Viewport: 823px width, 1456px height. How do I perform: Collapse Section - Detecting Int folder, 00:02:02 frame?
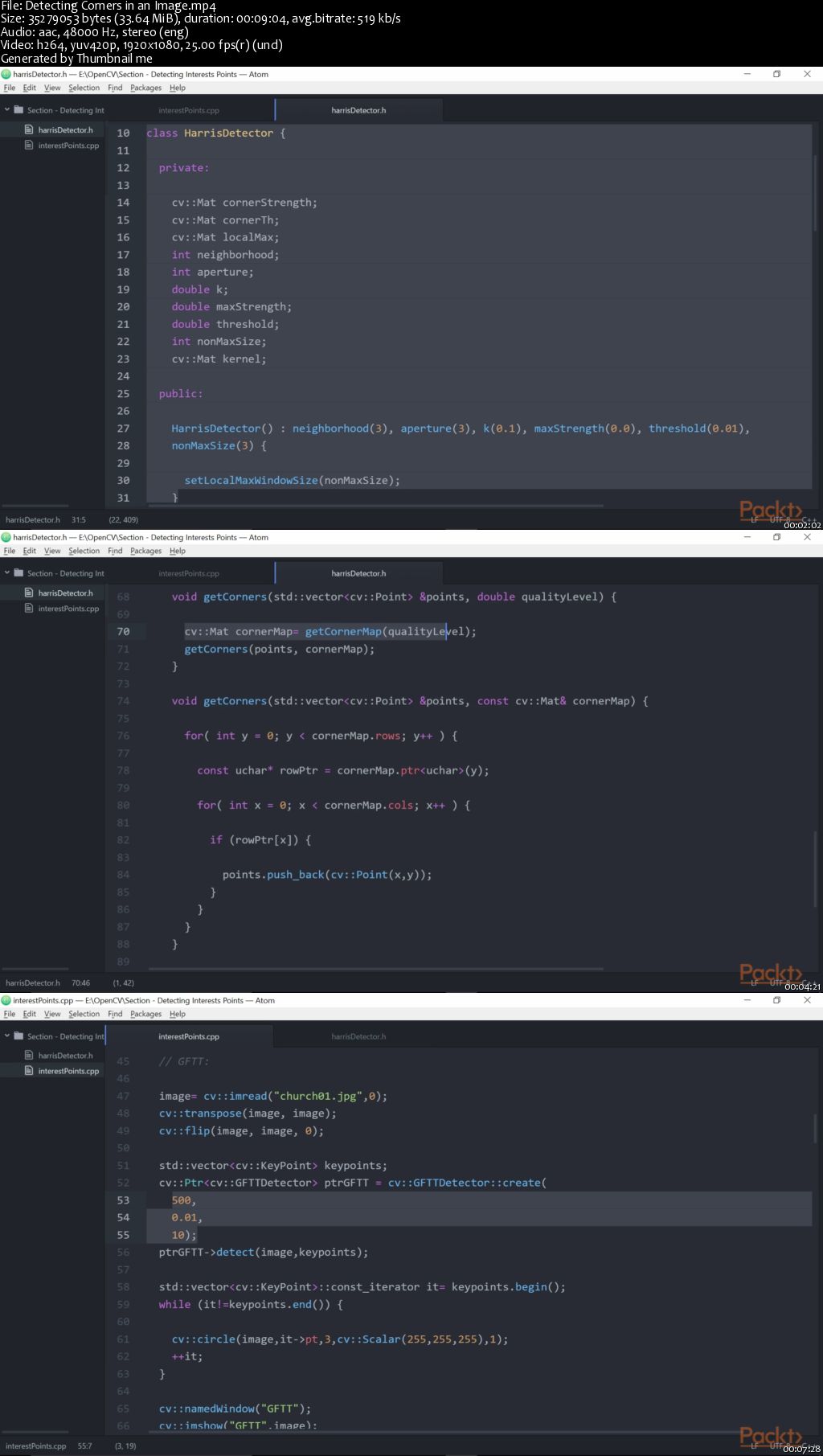point(7,110)
